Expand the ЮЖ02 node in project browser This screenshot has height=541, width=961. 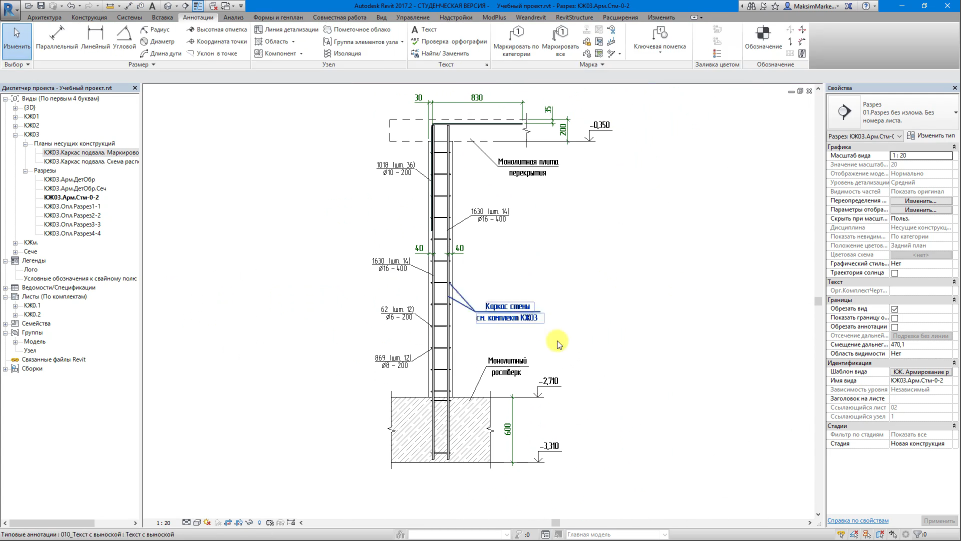[x=15, y=126]
